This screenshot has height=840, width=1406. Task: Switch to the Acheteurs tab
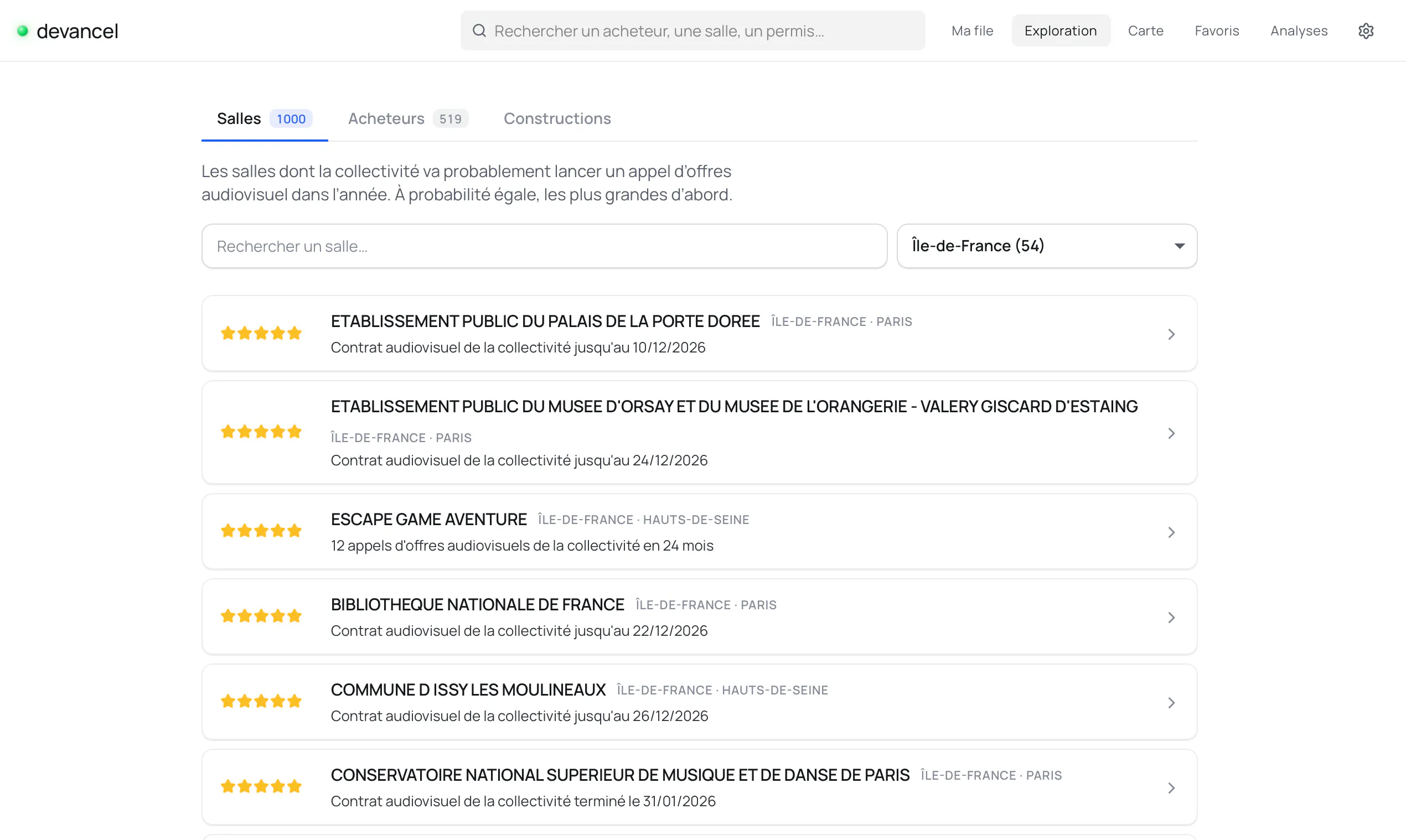[x=408, y=119]
